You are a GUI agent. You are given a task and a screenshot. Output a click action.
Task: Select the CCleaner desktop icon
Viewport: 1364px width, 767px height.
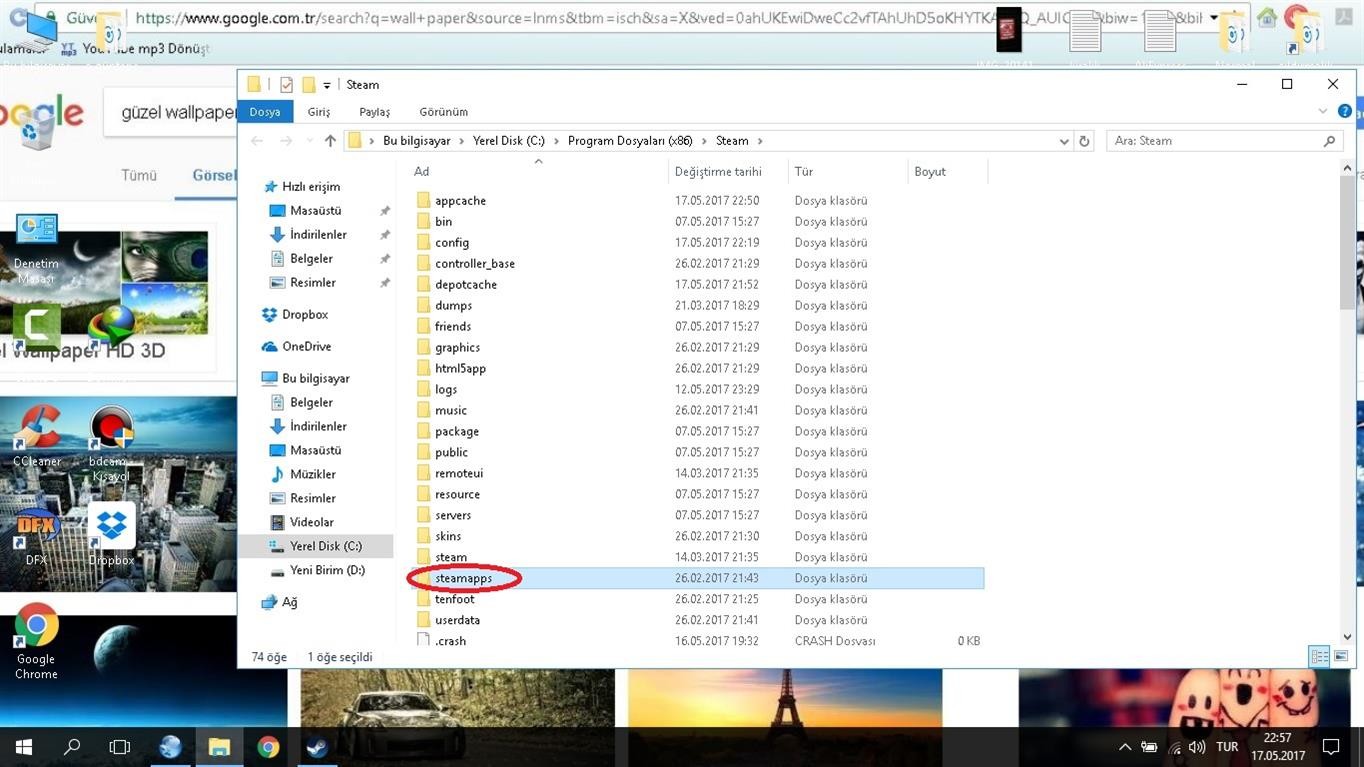point(37,436)
